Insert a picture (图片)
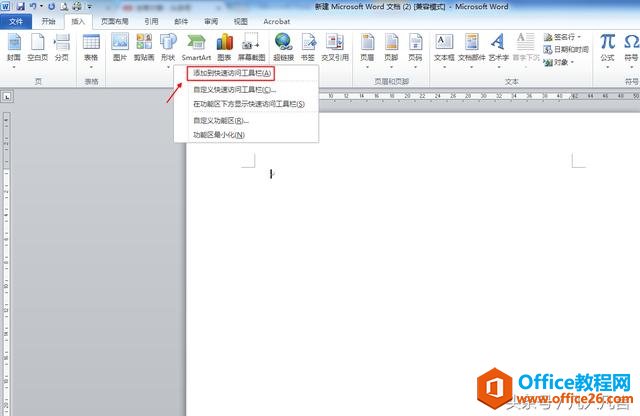 click(120, 47)
